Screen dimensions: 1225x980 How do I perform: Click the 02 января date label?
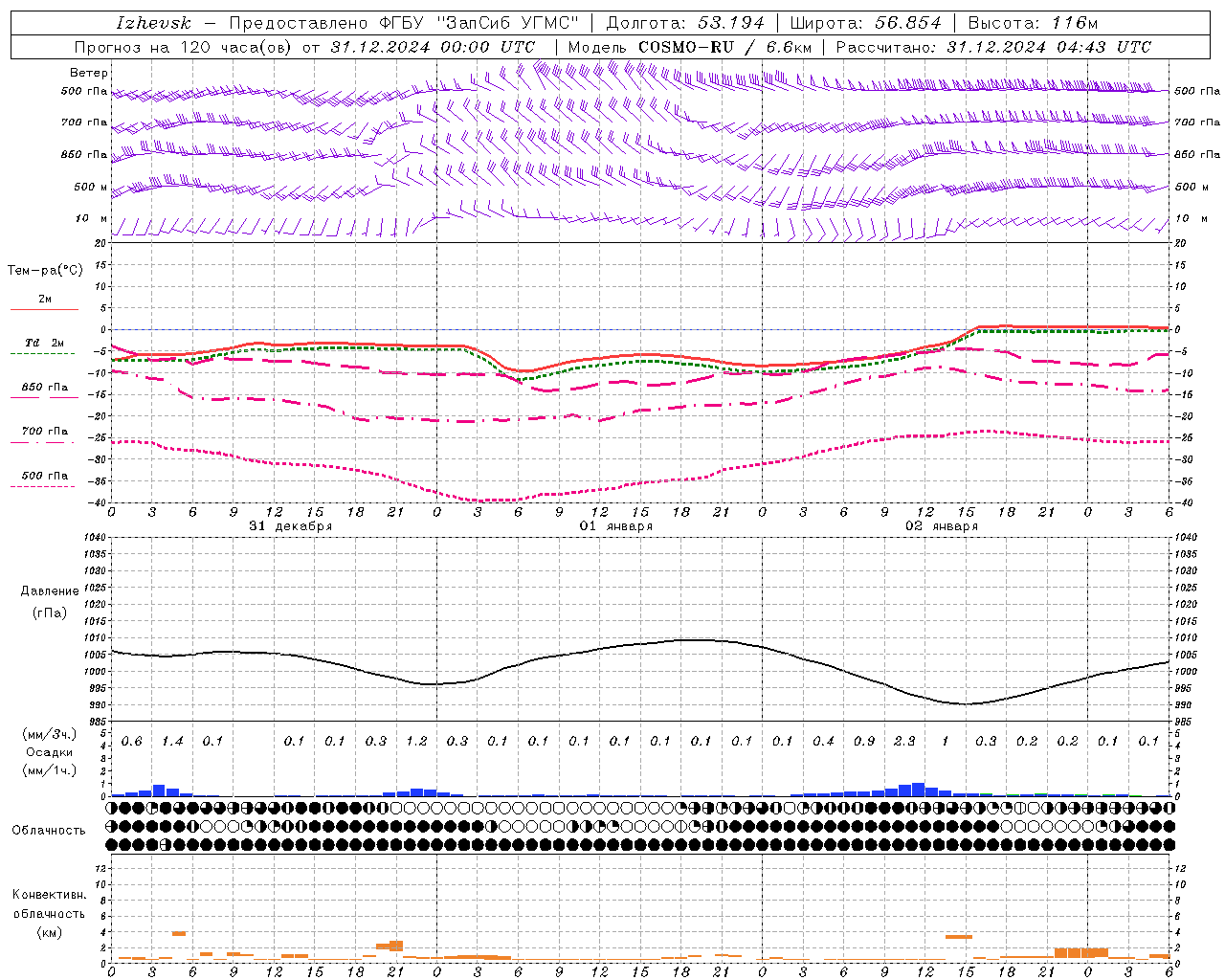[942, 525]
